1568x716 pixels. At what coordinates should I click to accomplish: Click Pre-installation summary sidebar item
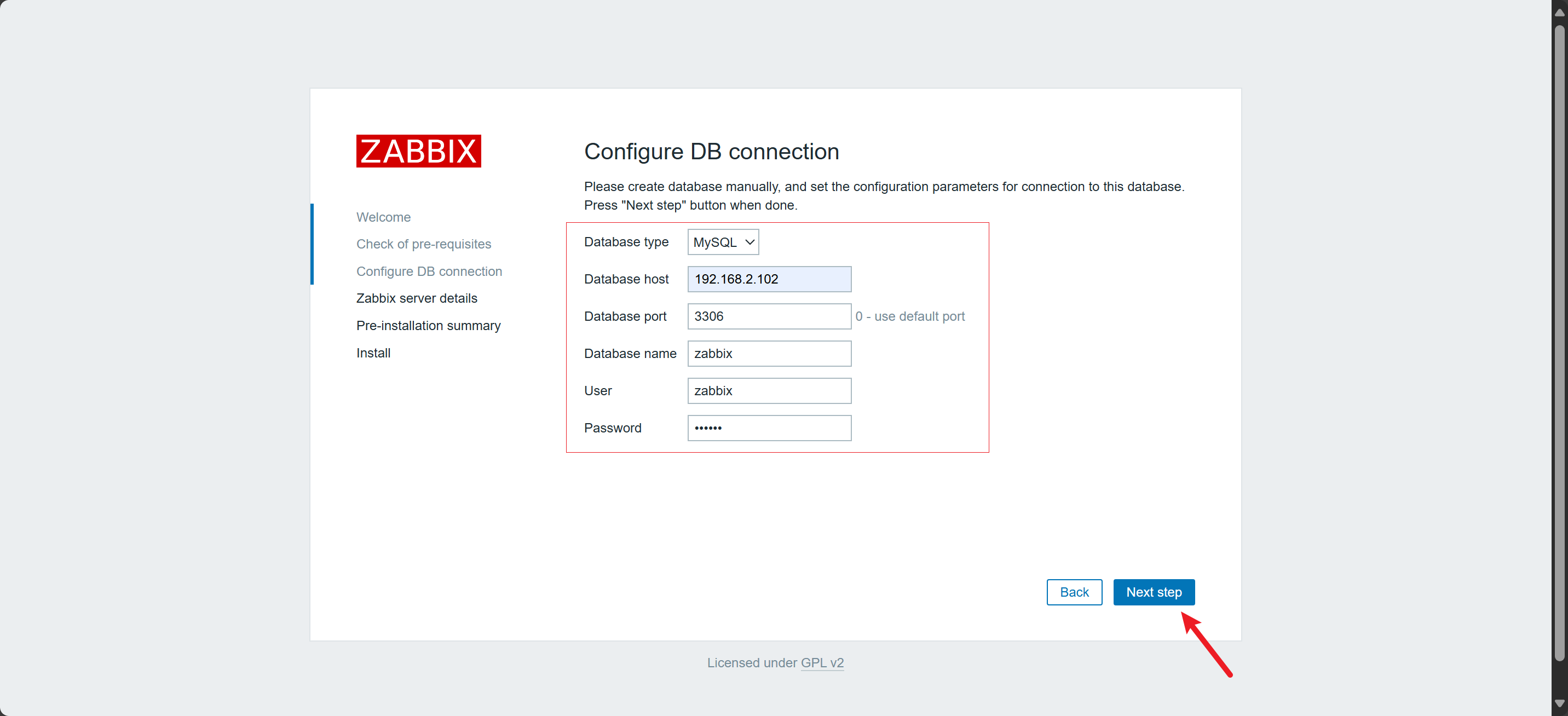(x=428, y=325)
